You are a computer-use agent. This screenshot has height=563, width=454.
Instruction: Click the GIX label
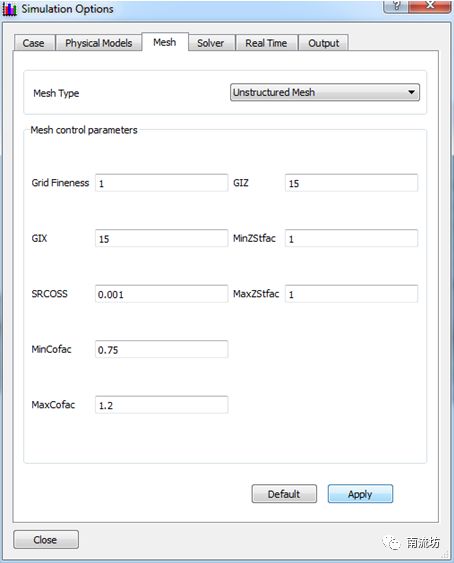pos(40,238)
